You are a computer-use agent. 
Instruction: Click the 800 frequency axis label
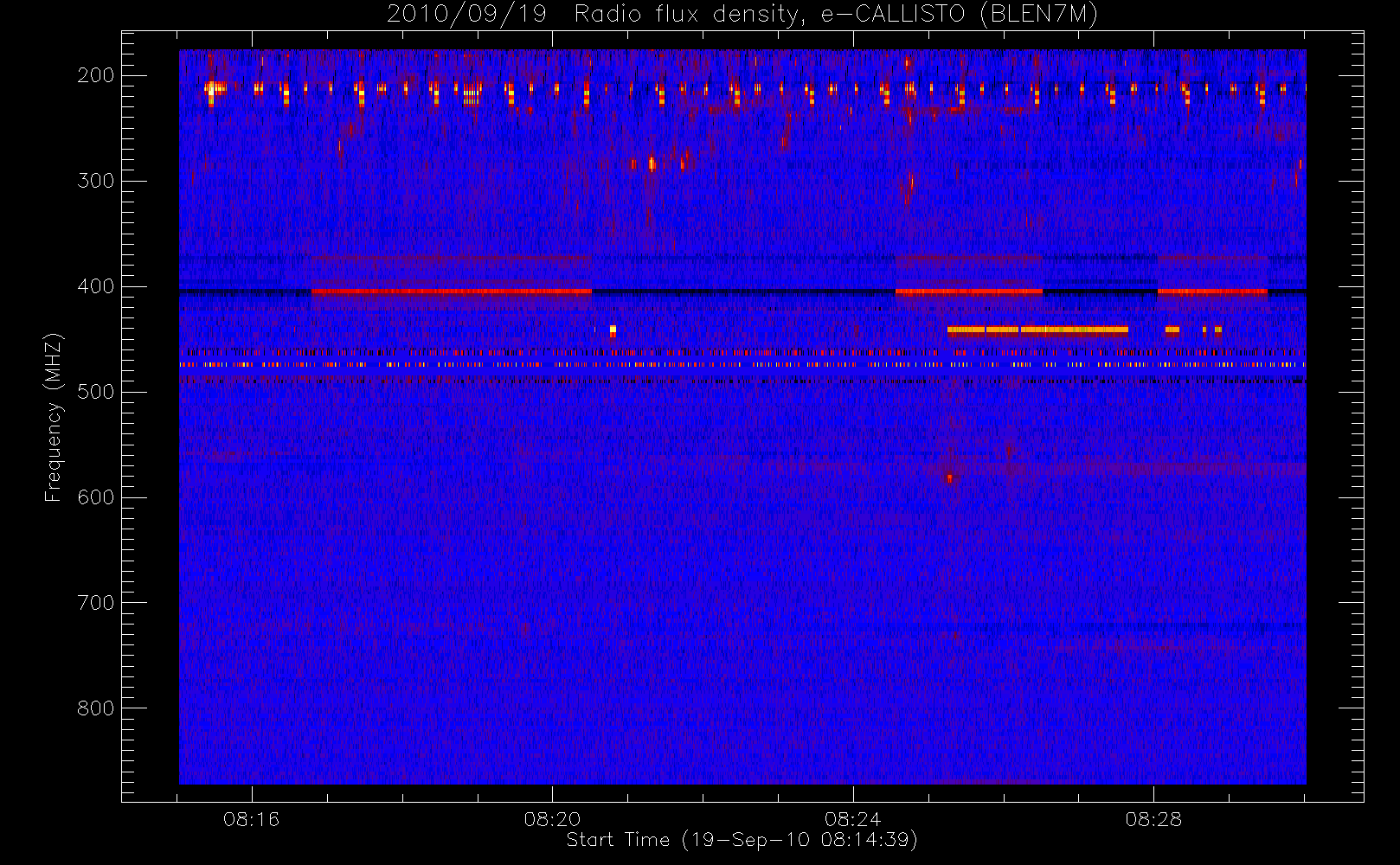click(x=96, y=708)
